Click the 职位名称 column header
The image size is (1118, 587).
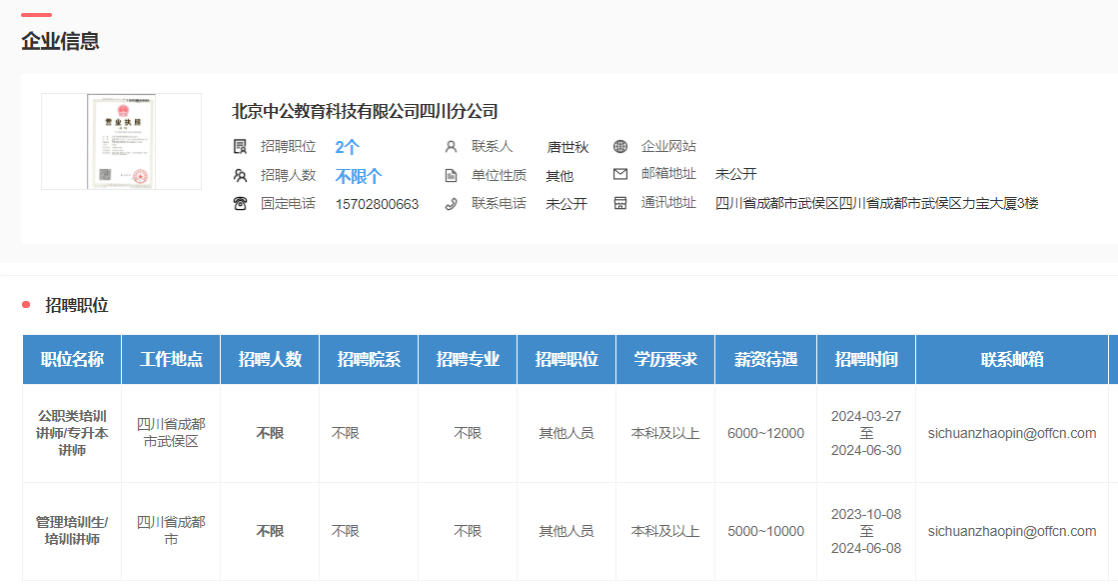72,360
